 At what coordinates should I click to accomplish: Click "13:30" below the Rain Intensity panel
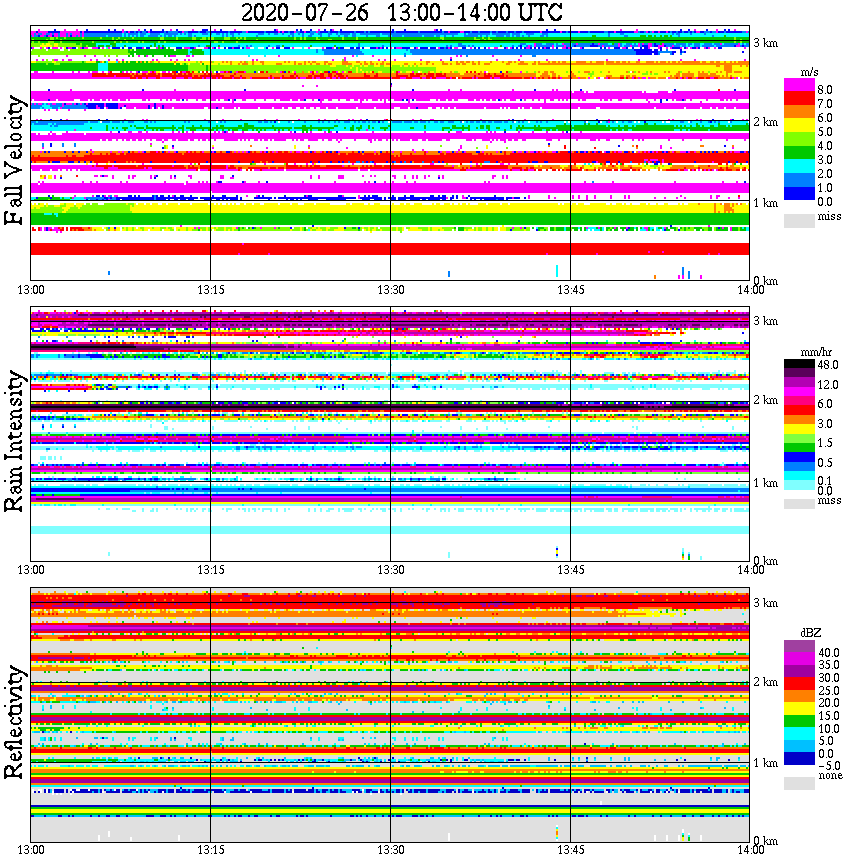390,570
